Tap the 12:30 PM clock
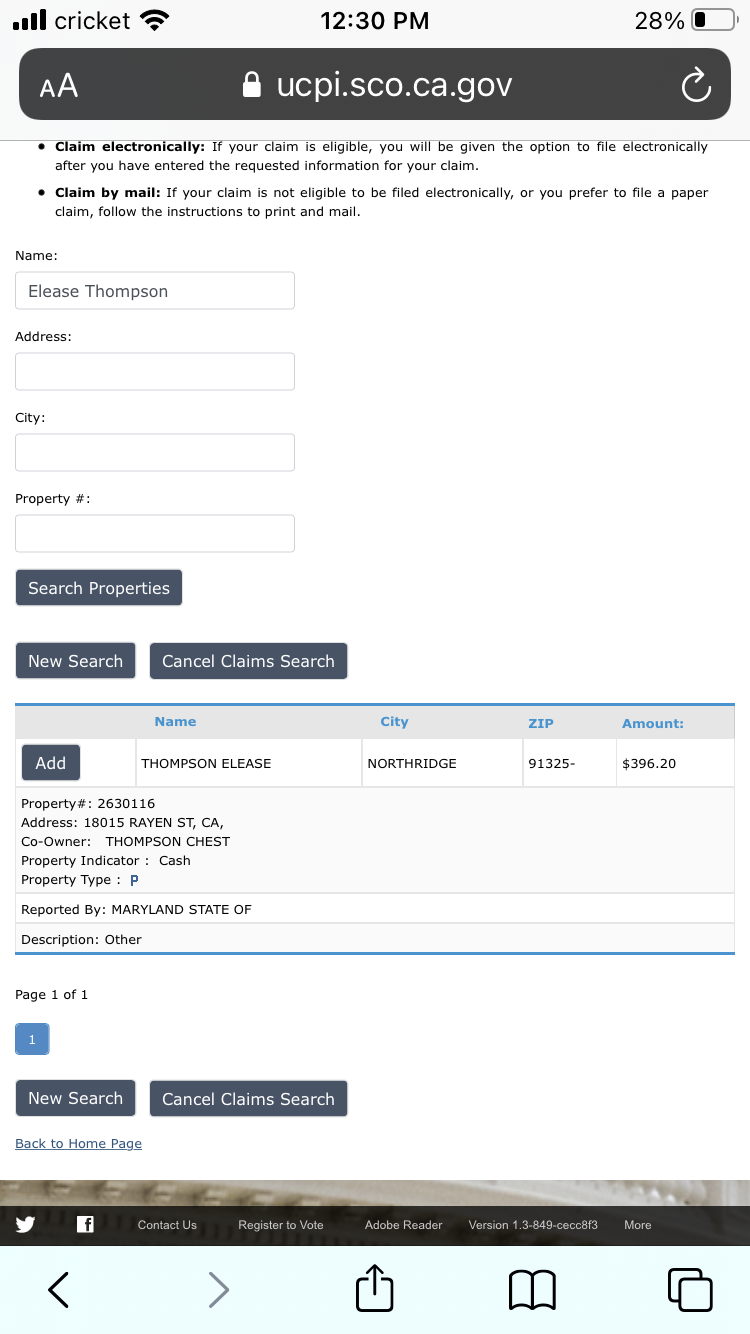The image size is (750, 1334). click(375, 20)
